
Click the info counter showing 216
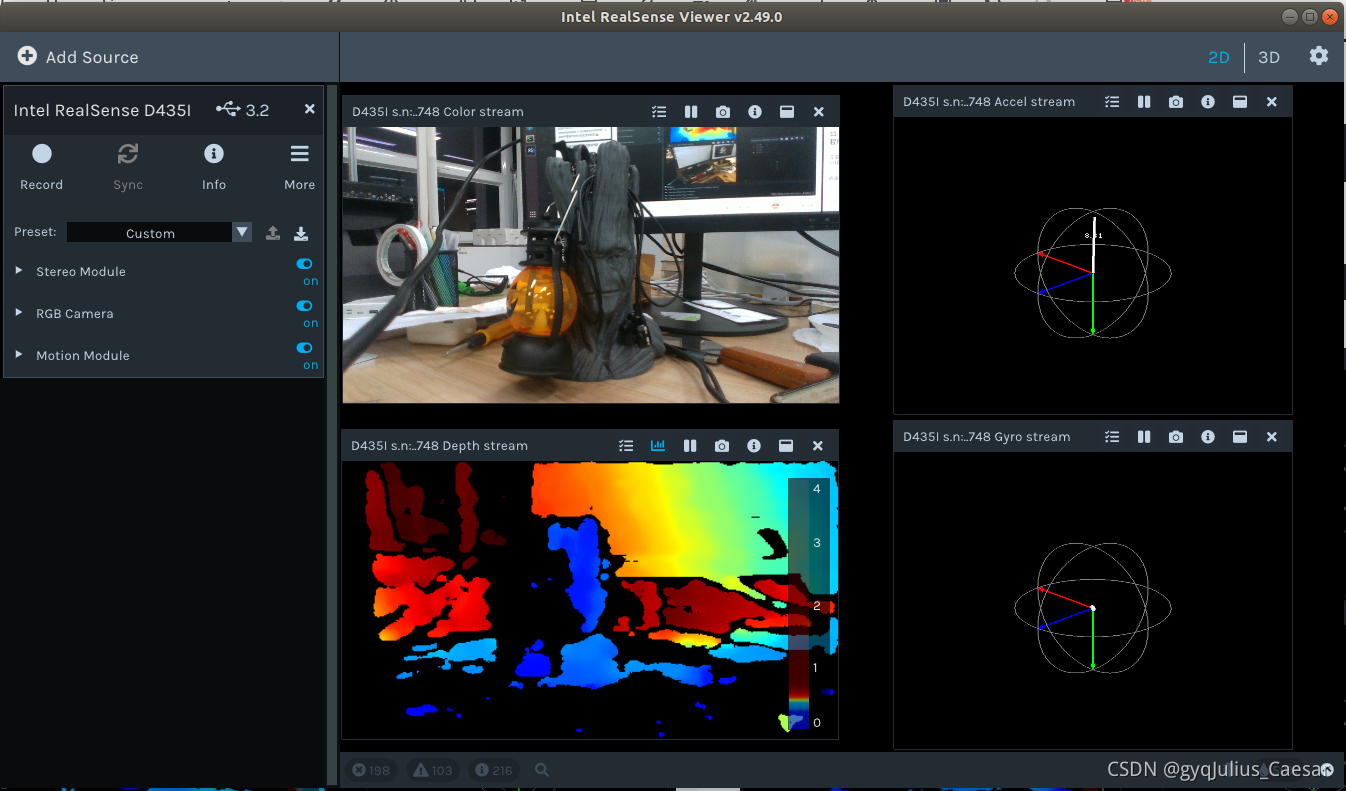(494, 770)
